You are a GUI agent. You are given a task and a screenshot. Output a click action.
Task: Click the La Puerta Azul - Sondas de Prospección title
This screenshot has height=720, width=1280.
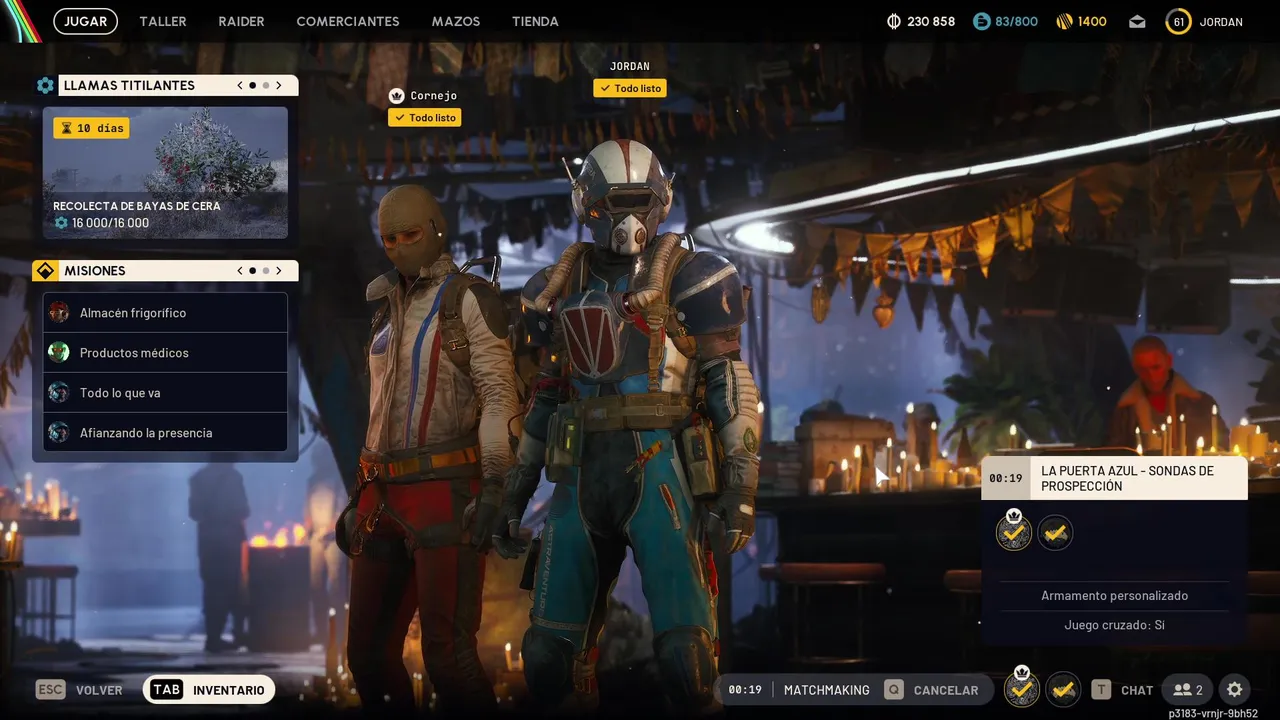[x=1127, y=478]
